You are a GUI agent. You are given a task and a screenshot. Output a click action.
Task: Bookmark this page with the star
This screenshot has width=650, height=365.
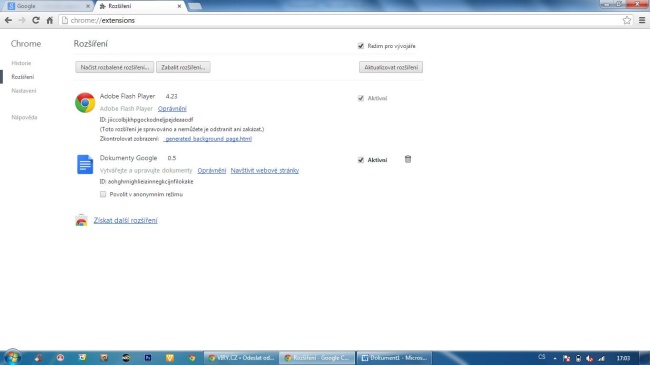tap(627, 20)
